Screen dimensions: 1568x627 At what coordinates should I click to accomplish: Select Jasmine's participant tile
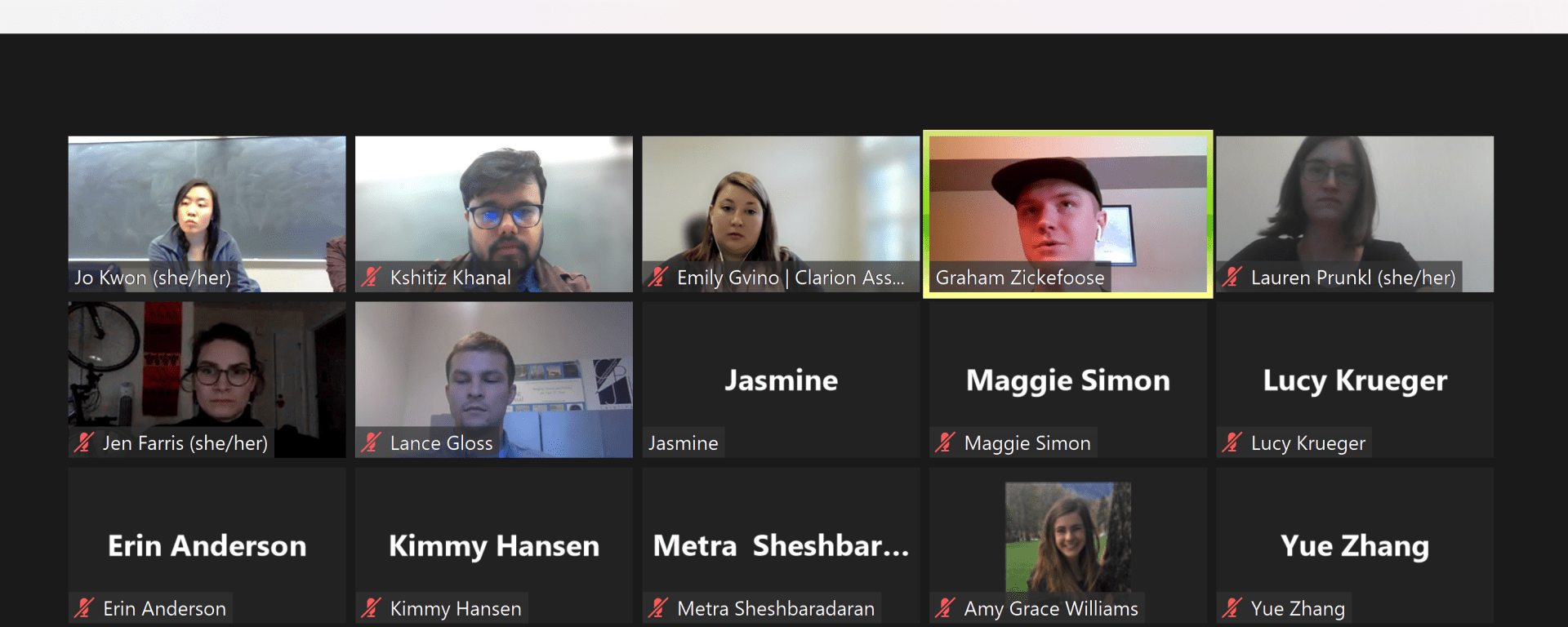781,380
